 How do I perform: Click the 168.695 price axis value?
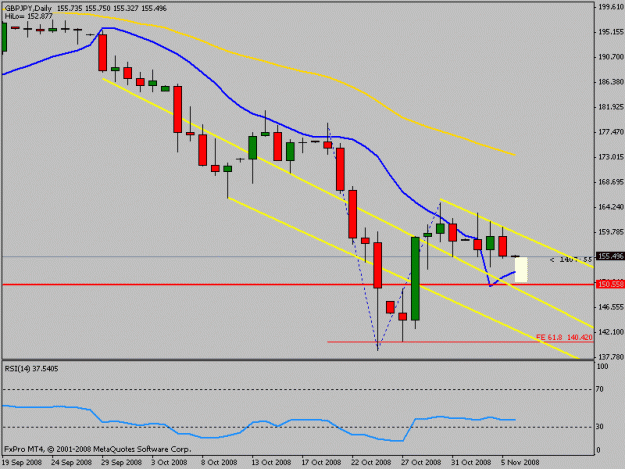611,182
